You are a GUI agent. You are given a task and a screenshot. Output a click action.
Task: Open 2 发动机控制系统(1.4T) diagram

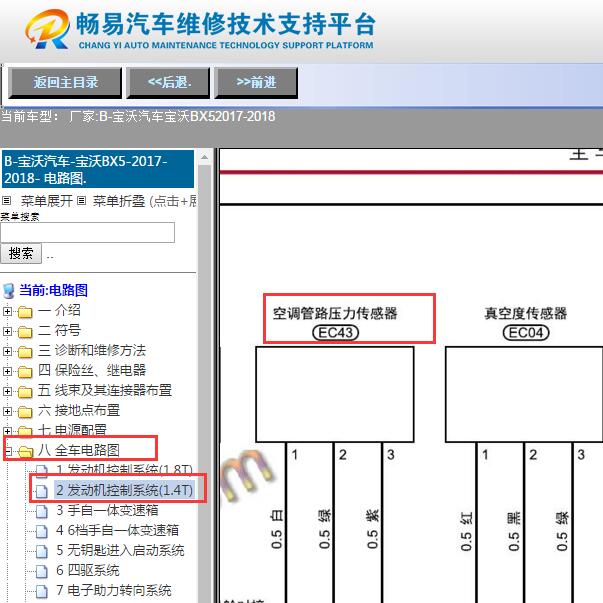pyautogui.click(x=124, y=490)
